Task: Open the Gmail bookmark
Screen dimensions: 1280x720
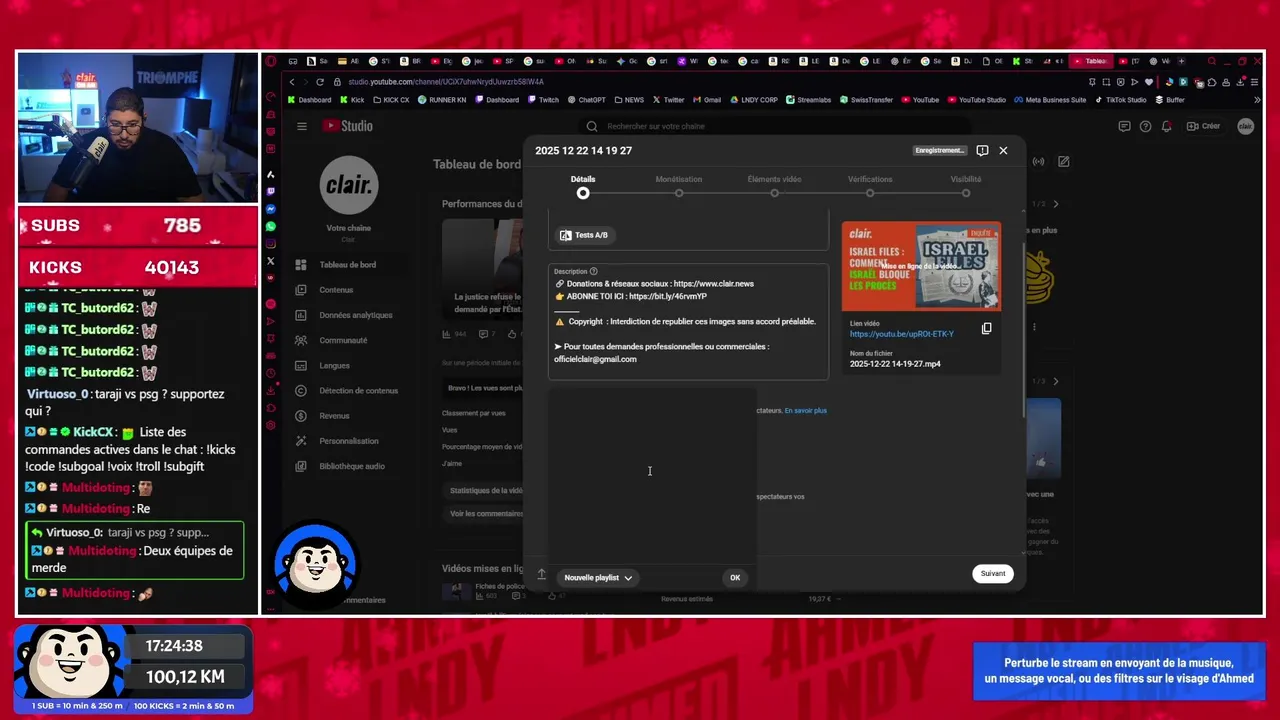Action: click(x=706, y=100)
